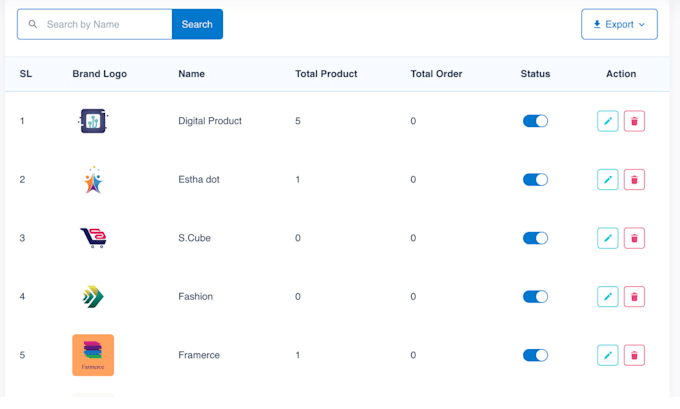Open the S.Cube cart logo

pyautogui.click(x=93, y=238)
